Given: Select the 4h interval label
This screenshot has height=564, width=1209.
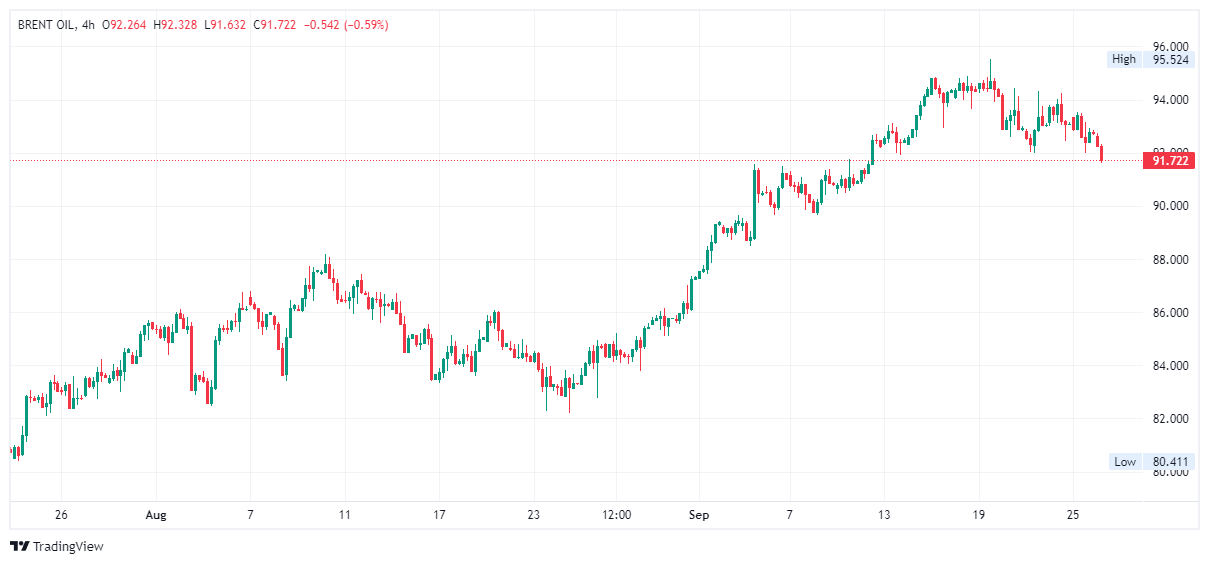Looking at the screenshot, I should pos(87,25).
